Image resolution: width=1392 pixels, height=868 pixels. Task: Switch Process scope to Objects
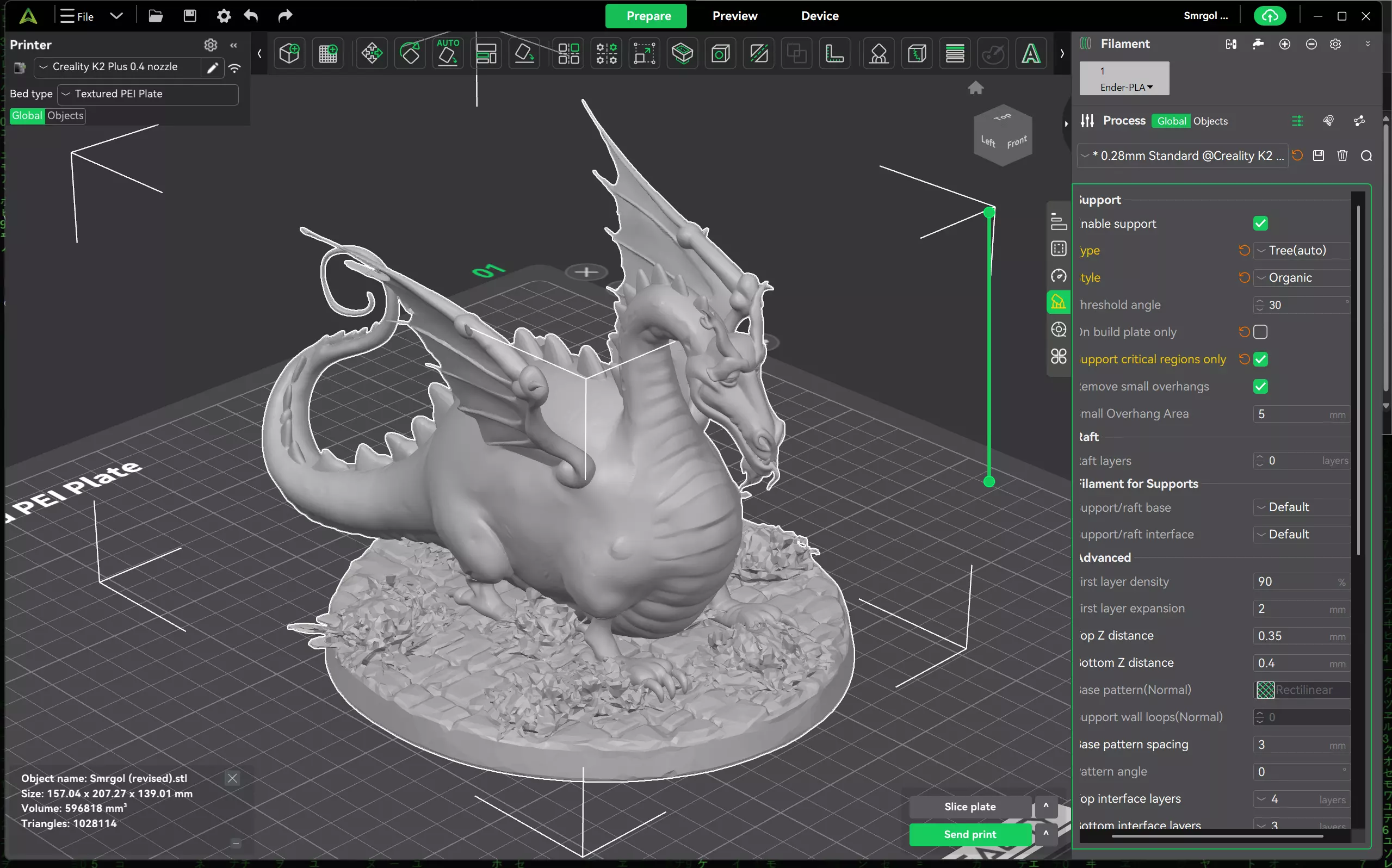point(1210,121)
